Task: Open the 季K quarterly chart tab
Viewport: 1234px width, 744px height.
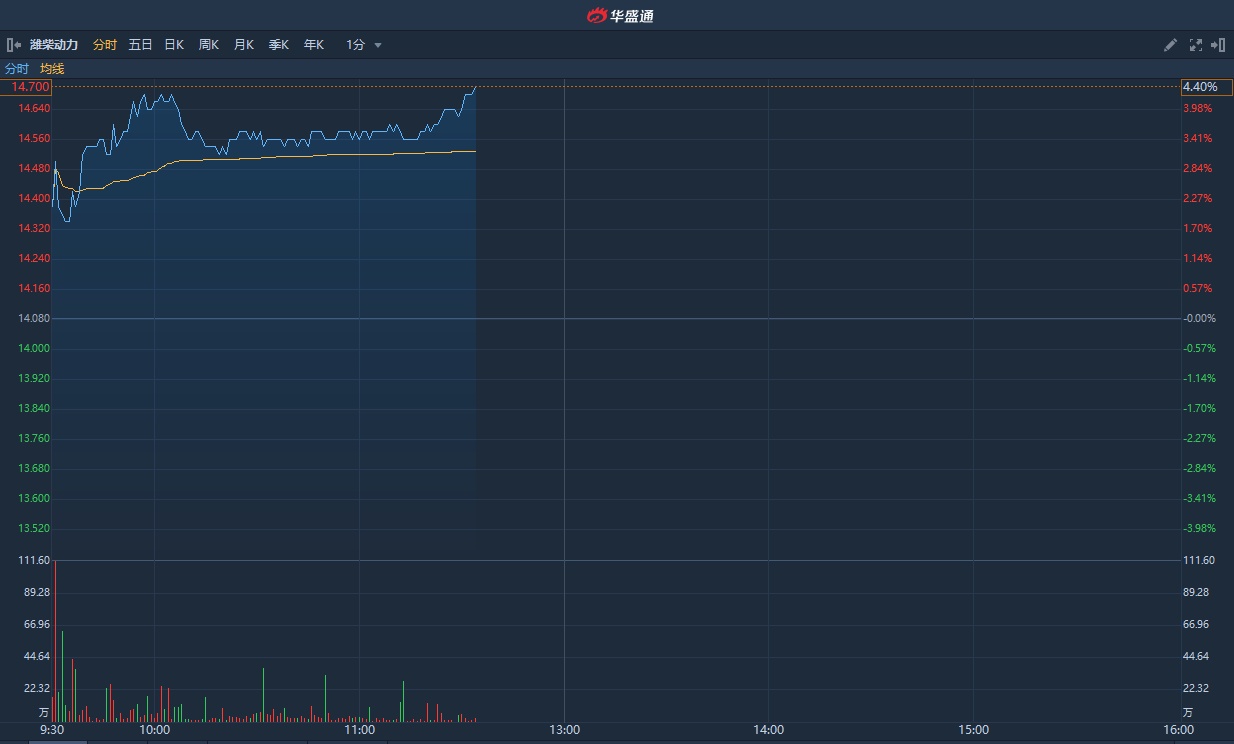Action: click(x=279, y=45)
